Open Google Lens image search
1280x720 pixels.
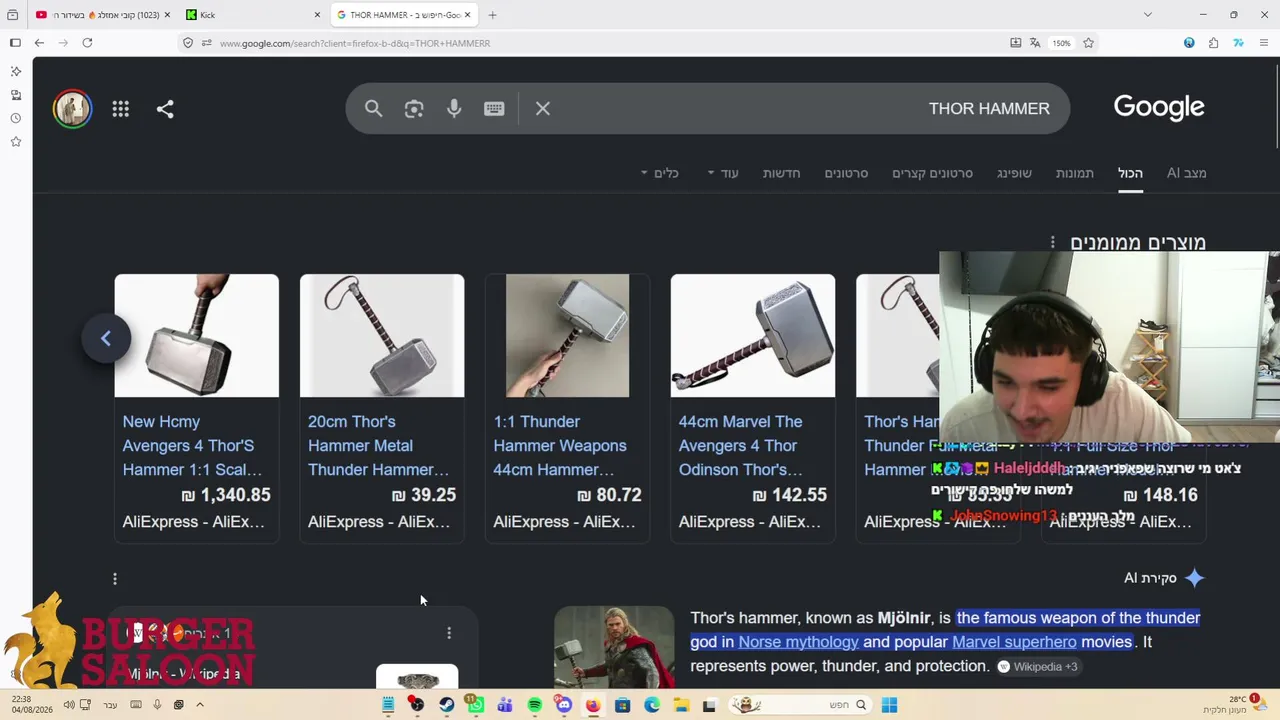(414, 108)
